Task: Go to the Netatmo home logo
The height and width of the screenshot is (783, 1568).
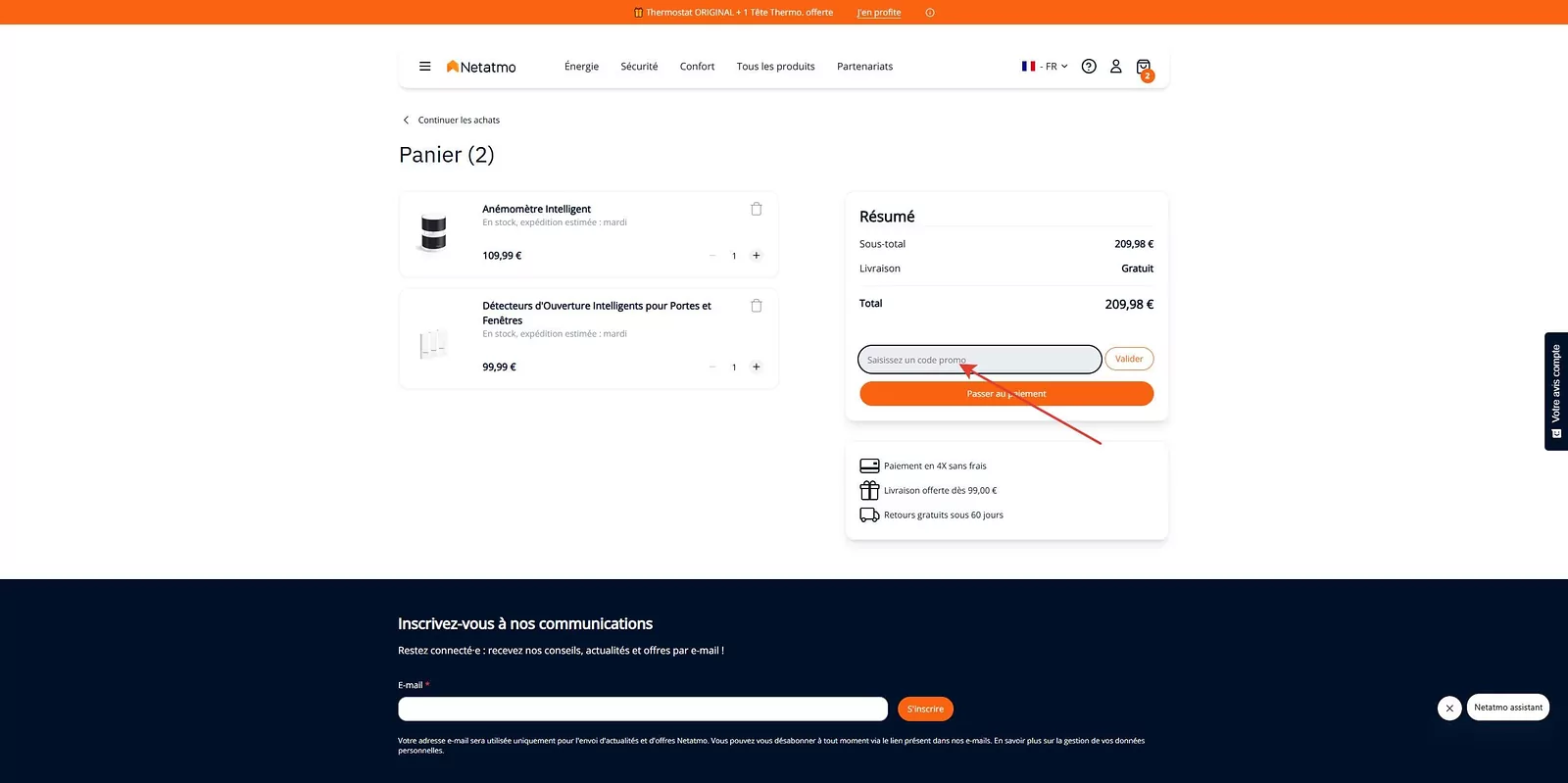Action: click(x=481, y=67)
